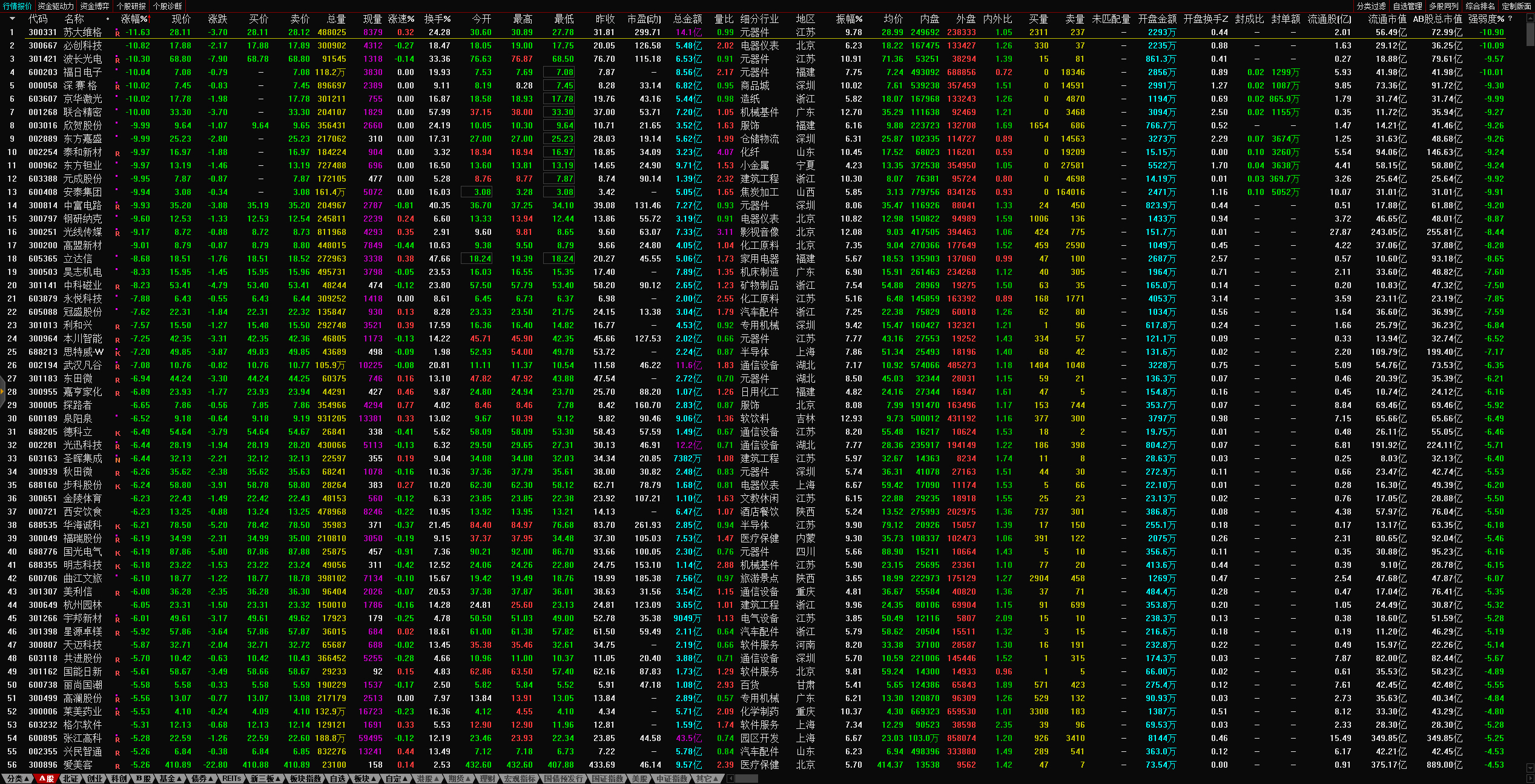1535x784 pixels.
Task: Click the scroll-down arrow on vertical scrollbar
Action: [1530, 768]
